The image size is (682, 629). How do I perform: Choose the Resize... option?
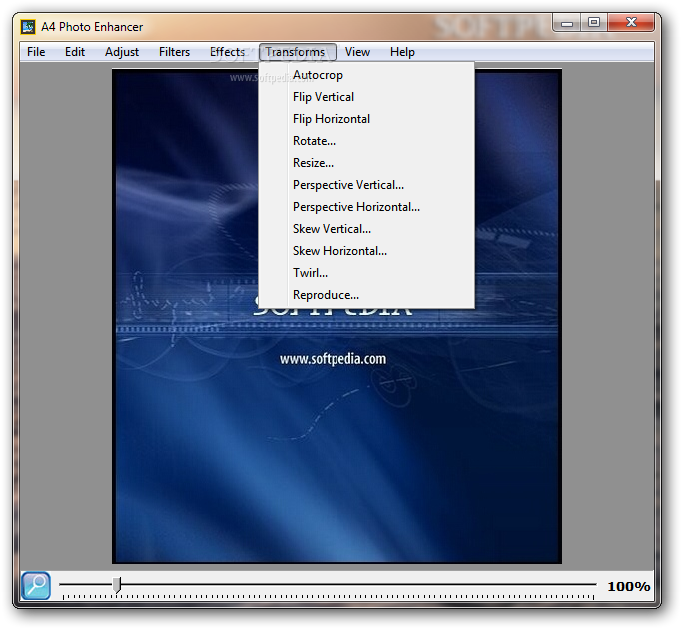(x=366, y=163)
